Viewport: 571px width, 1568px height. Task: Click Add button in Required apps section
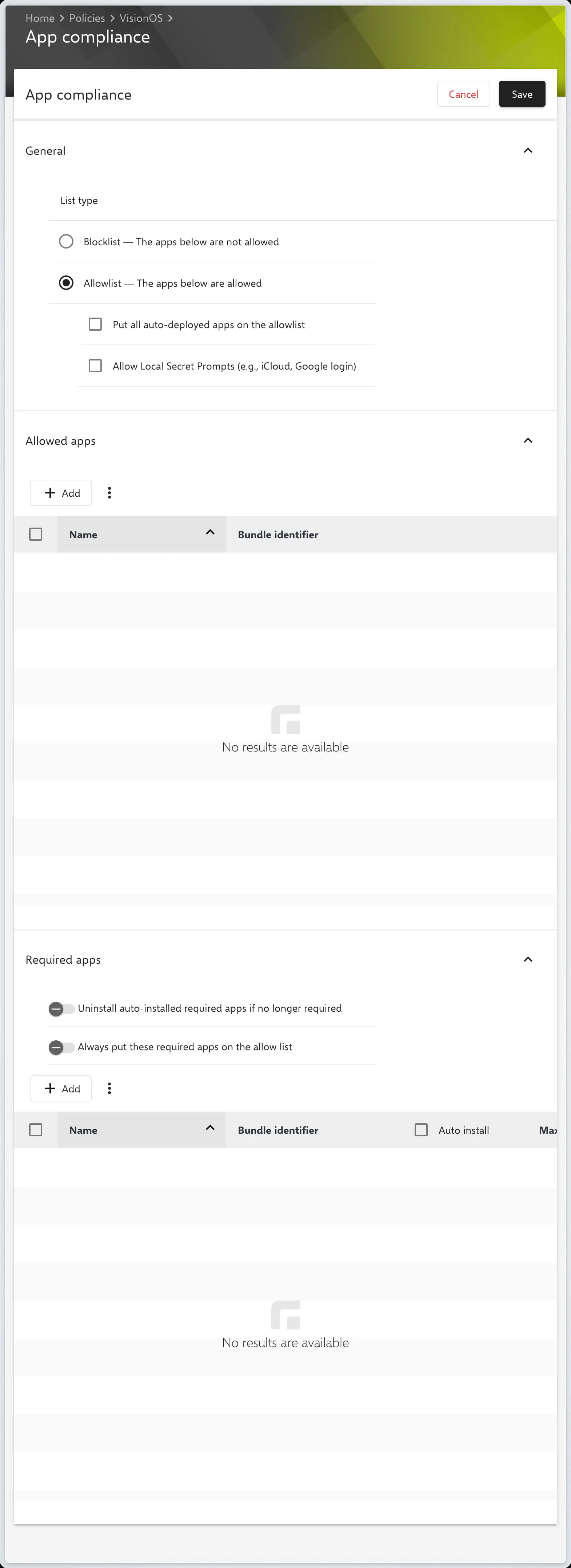tap(61, 1088)
